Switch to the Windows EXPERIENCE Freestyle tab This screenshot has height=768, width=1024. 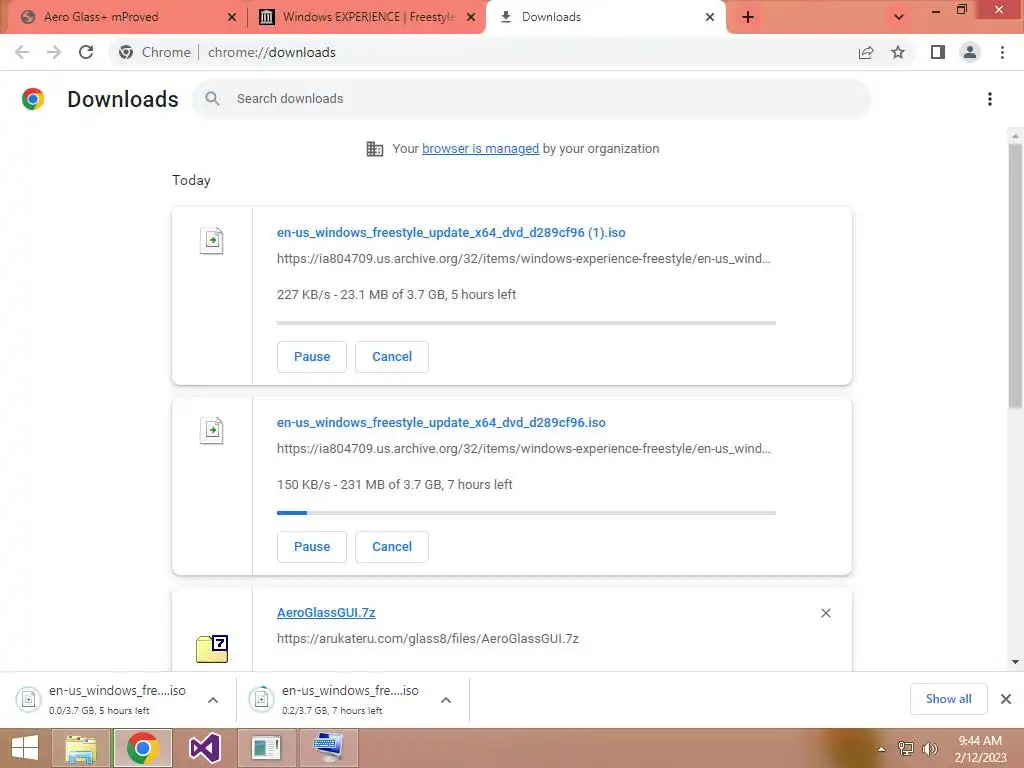coord(369,17)
